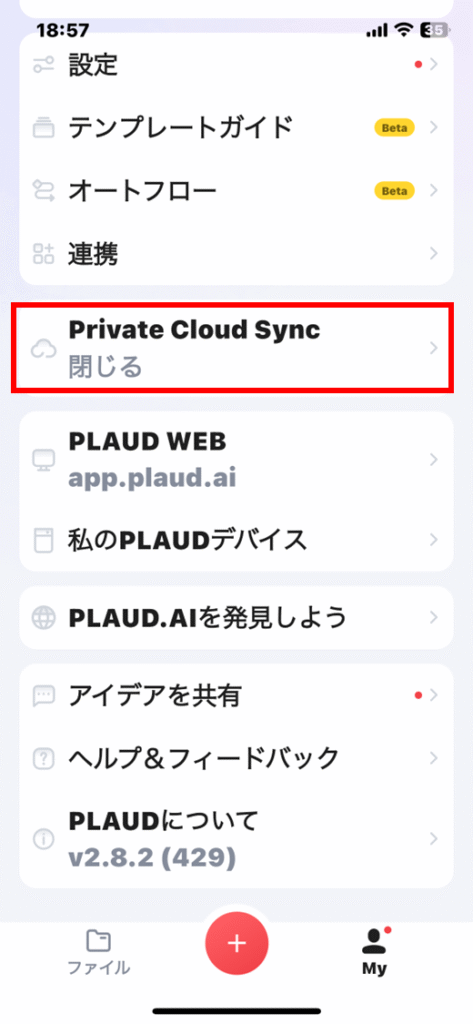Tap the 設定 sliders icon
The image size is (473, 1024).
[x=43, y=65]
